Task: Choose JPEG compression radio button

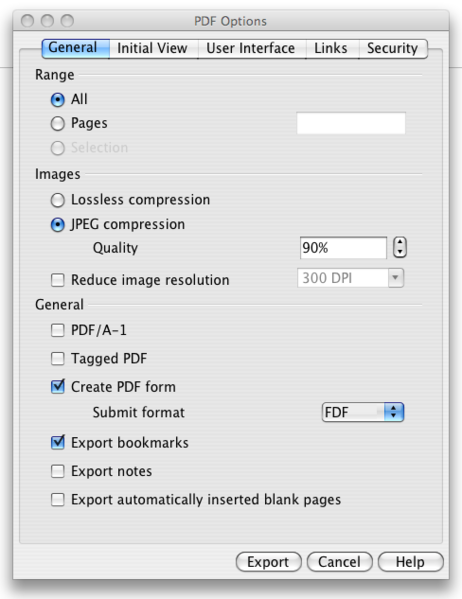Action: pyautogui.click(x=58, y=225)
